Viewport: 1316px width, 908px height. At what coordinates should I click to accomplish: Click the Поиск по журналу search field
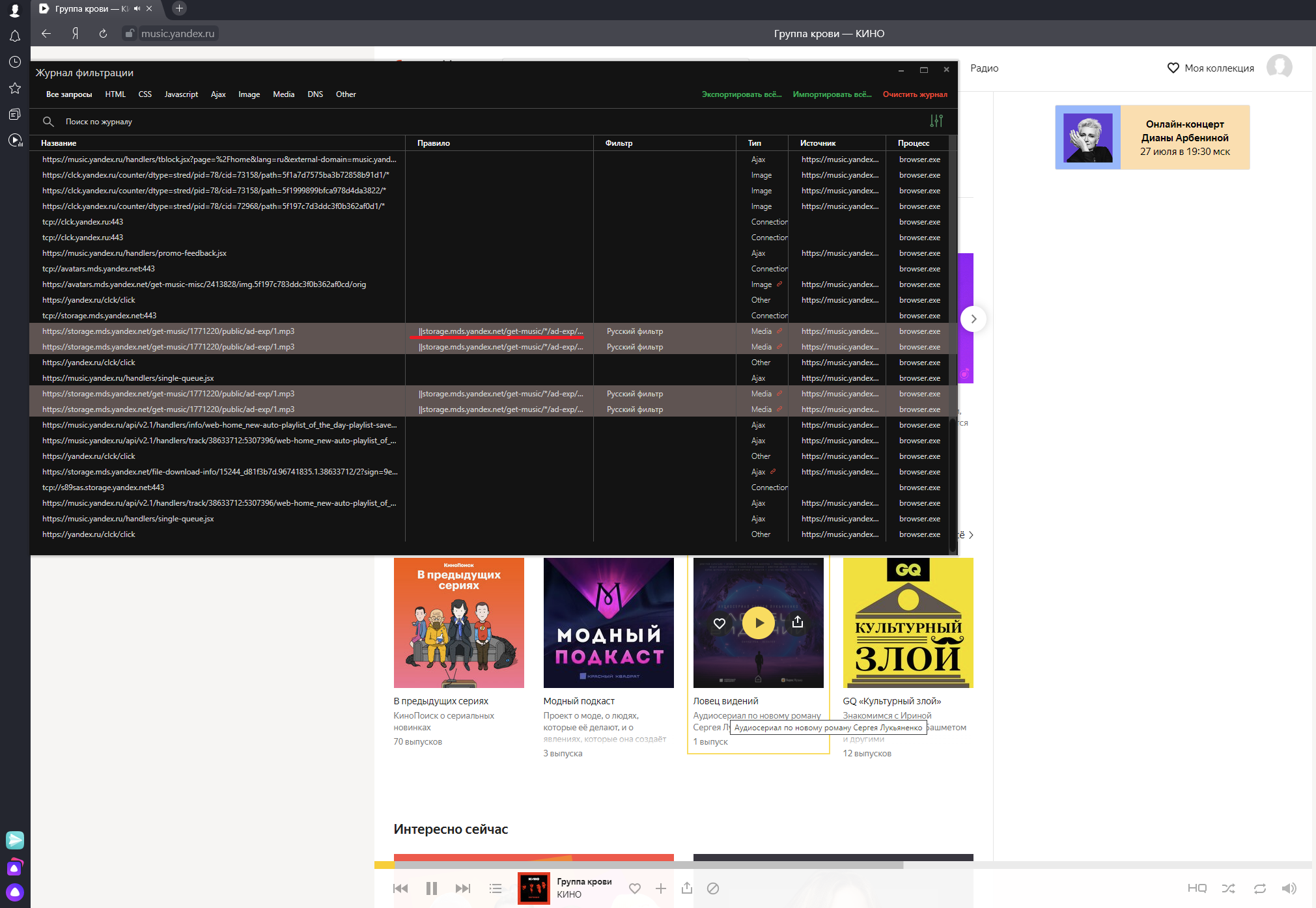pyautogui.click(x=99, y=122)
